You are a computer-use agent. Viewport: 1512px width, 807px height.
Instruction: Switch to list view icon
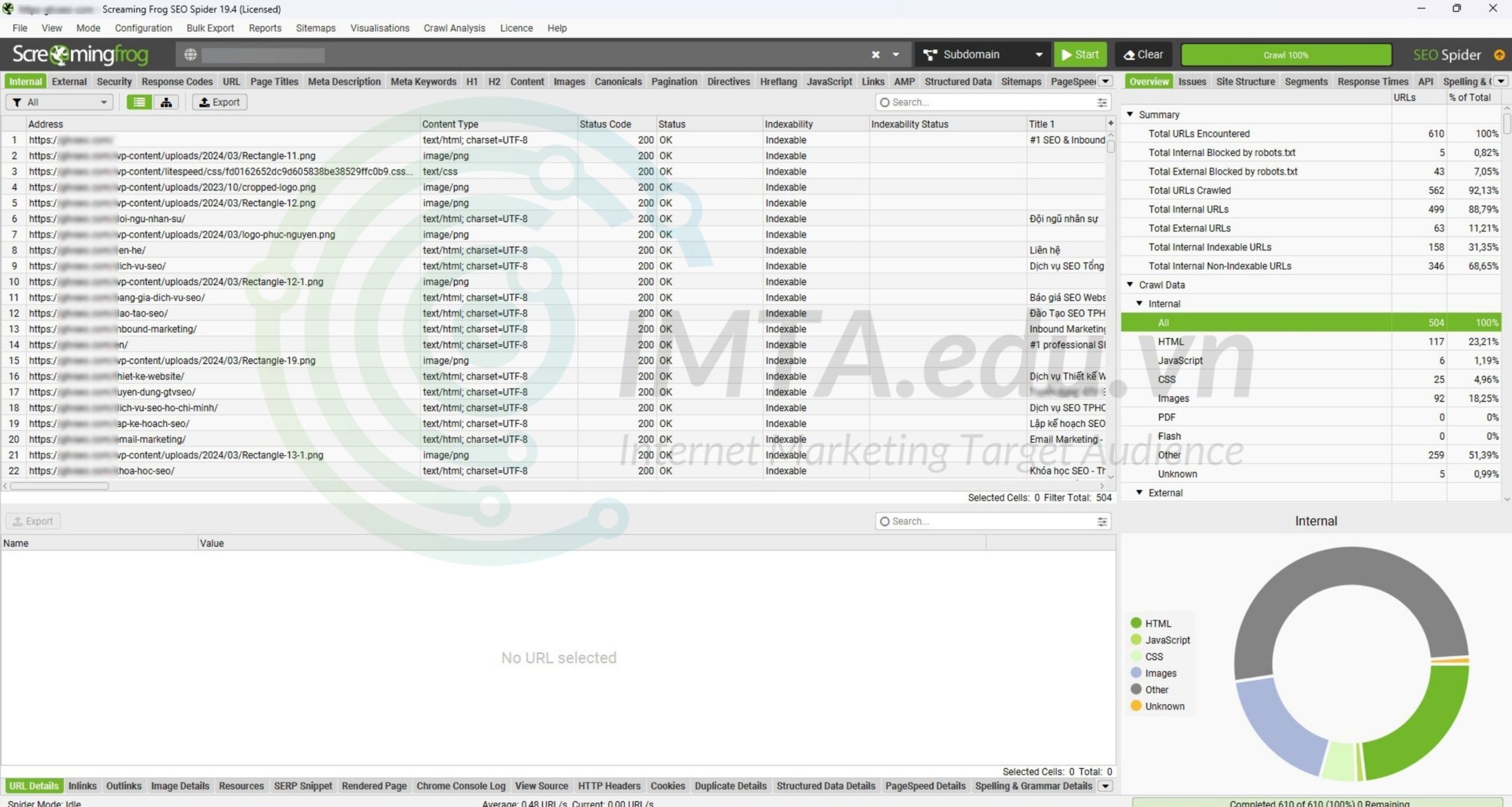coord(139,102)
